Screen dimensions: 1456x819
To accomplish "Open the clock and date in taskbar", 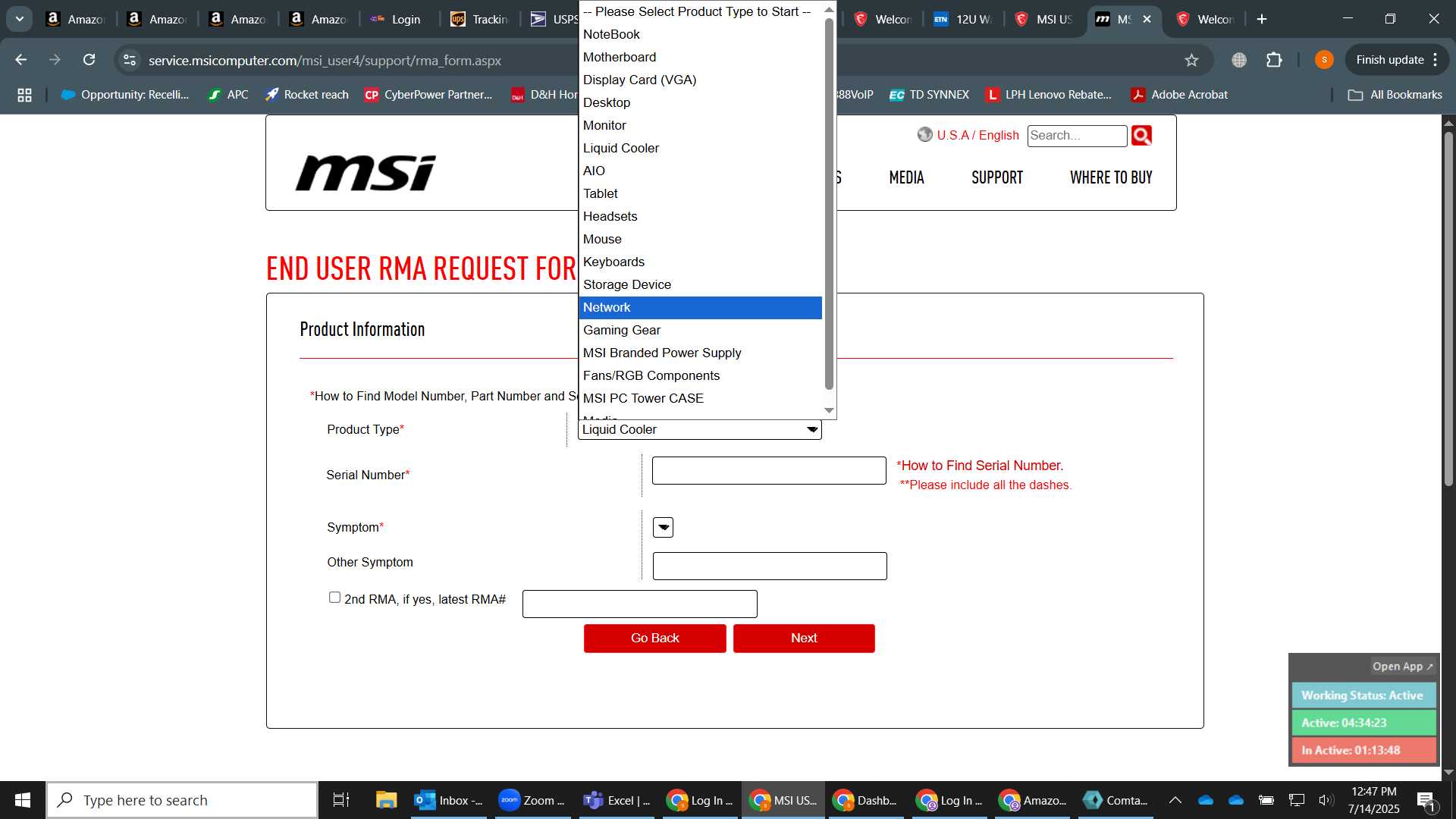I will click(x=1373, y=800).
